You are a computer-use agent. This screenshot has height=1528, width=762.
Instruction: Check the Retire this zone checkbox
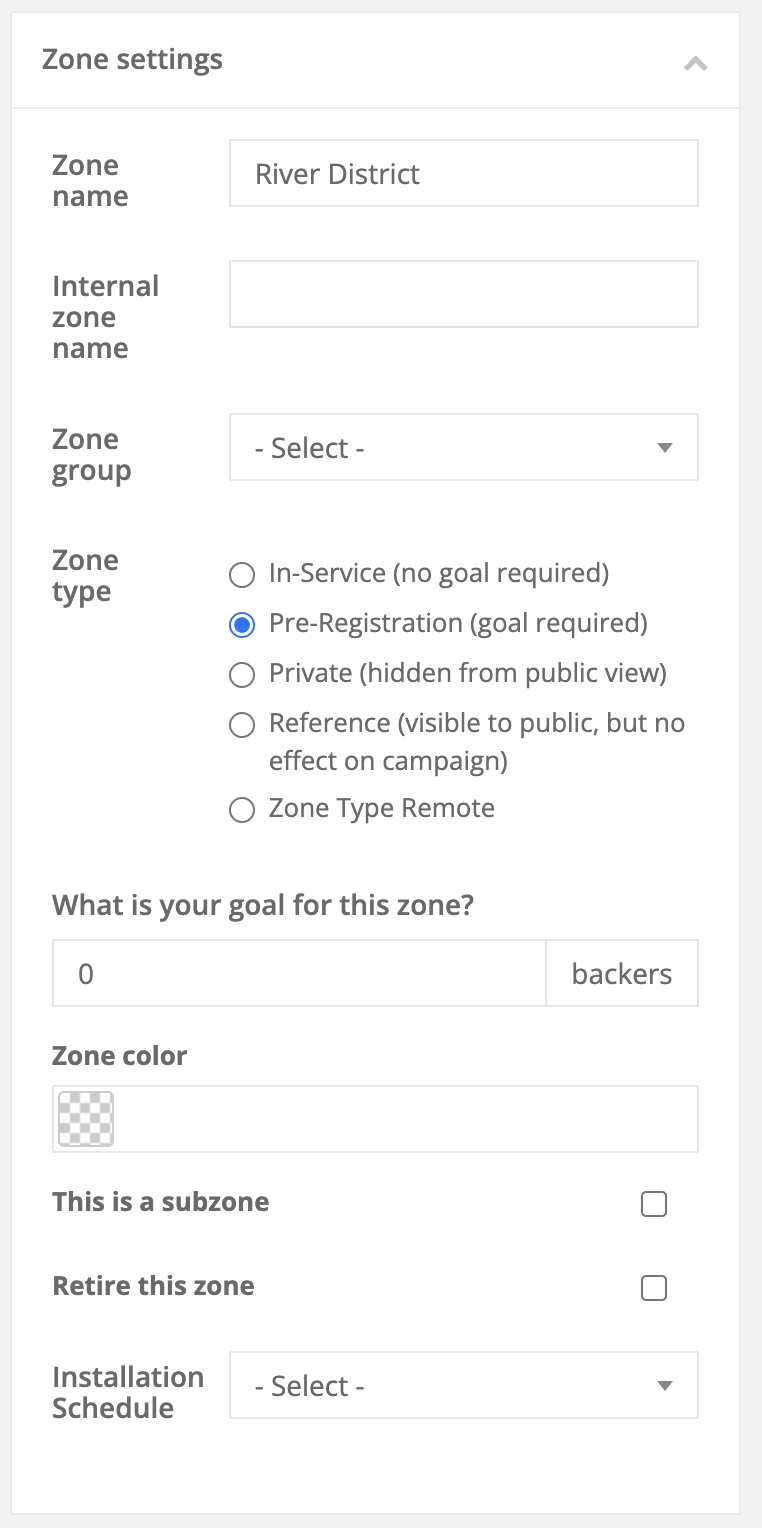654,1288
